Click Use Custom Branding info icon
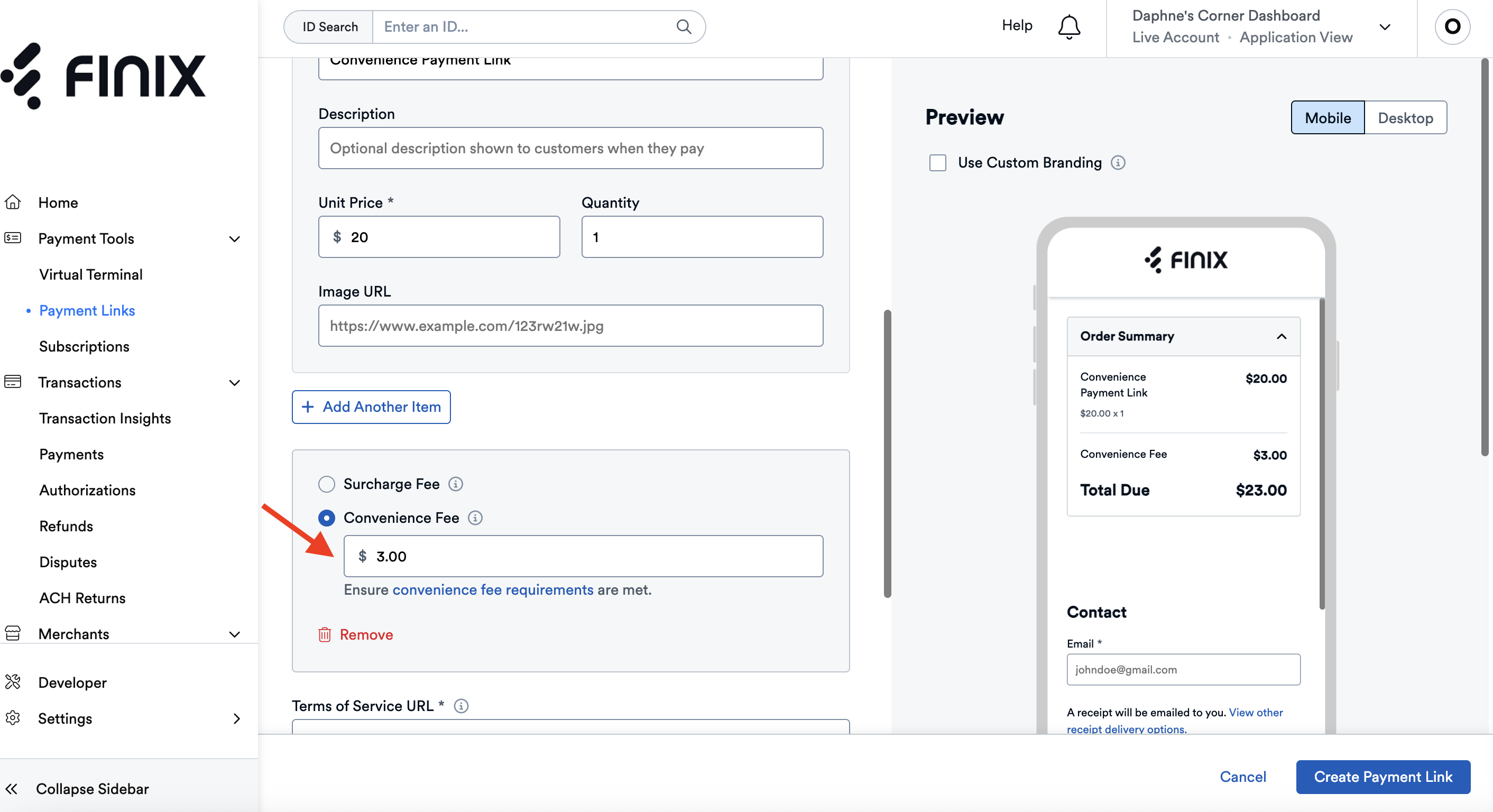 pos(1118,163)
